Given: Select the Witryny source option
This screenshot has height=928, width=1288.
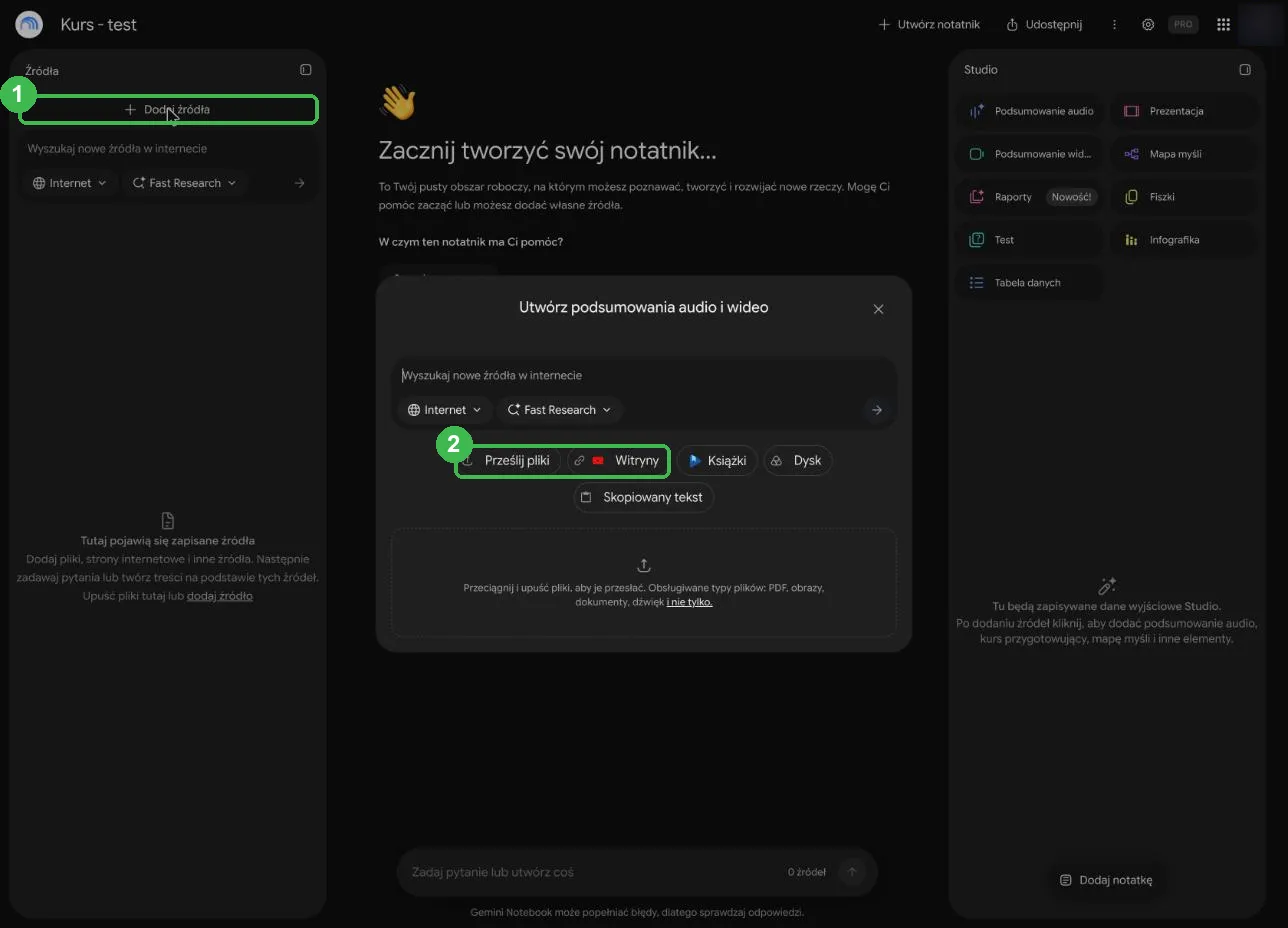Looking at the screenshot, I should point(618,461).
